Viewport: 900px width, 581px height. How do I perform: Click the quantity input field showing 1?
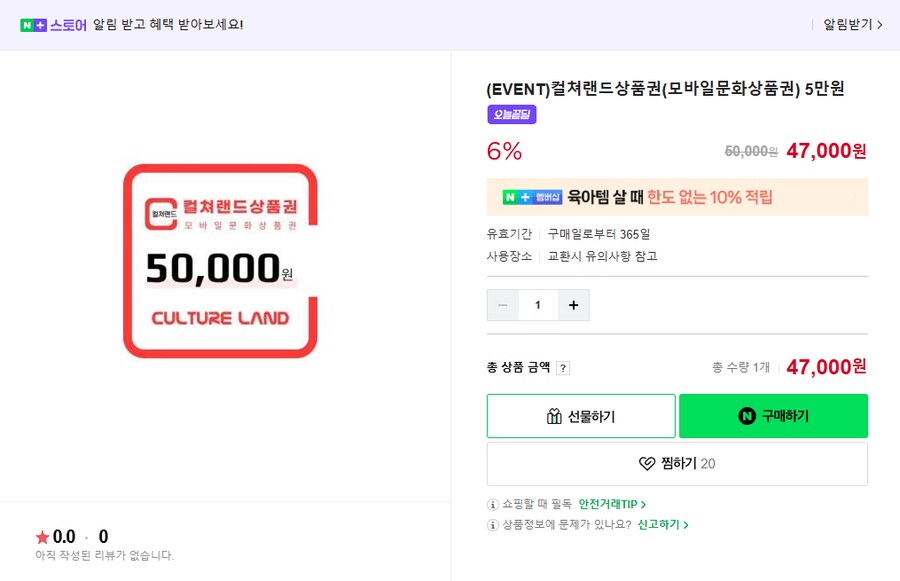pos(537,305)
